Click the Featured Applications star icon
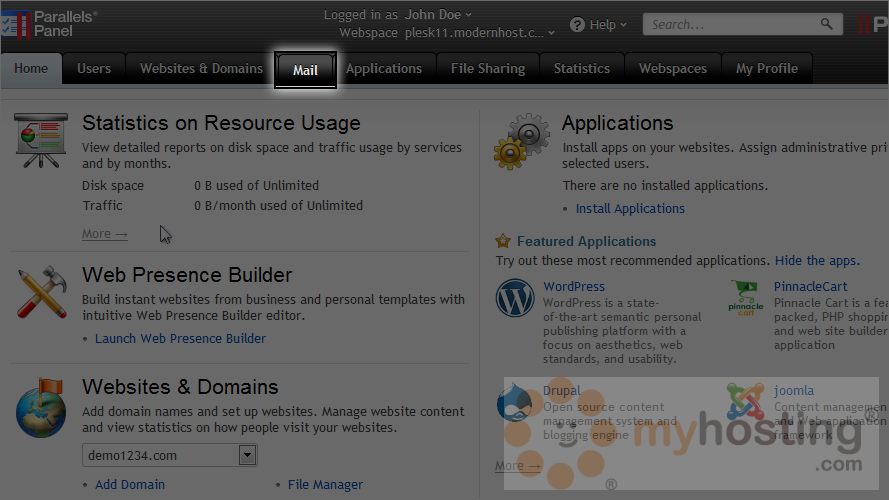Viewport: 889px width, 500px height. pyautogui.click(x=503, y=241)
